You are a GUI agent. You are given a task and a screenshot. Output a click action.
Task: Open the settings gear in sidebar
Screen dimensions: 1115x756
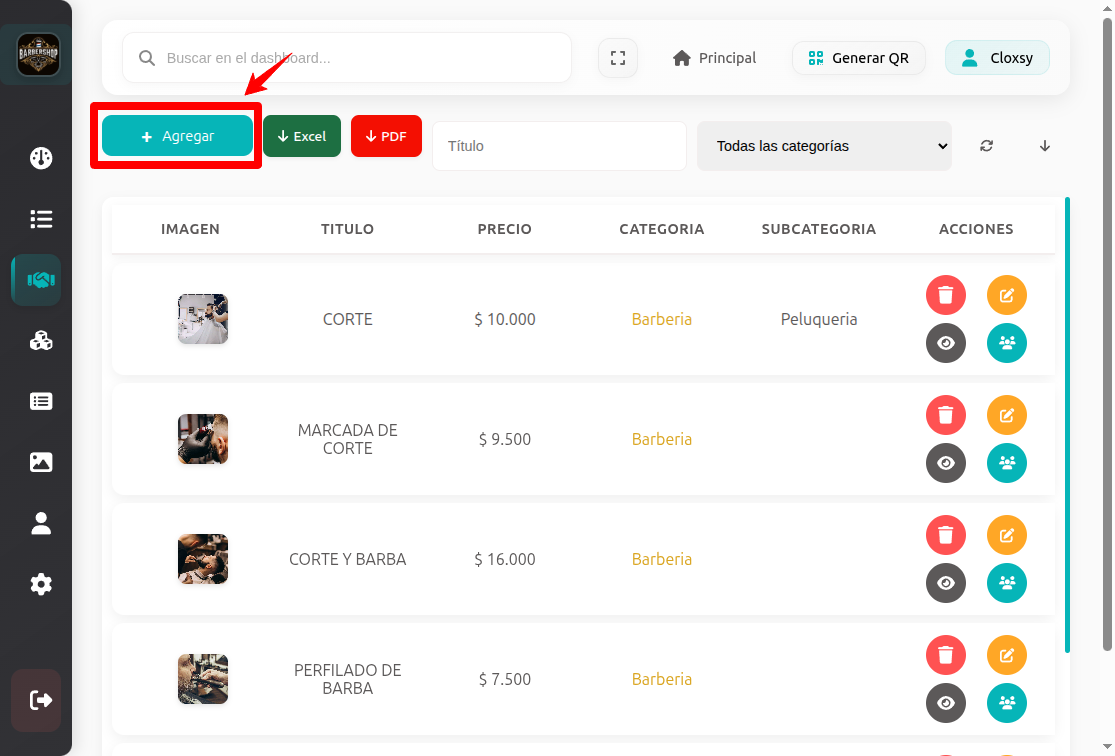(41, 584)
